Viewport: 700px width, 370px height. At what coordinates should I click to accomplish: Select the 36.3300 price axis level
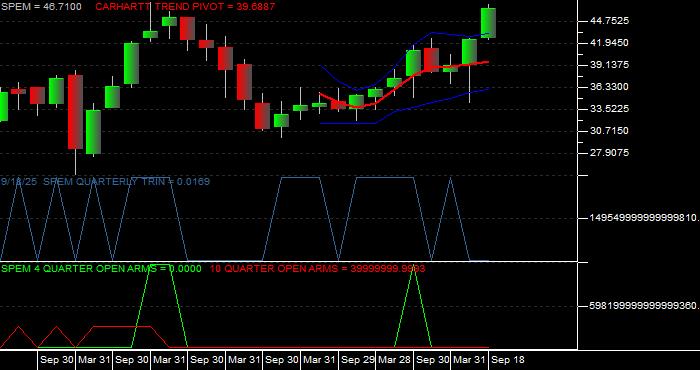tap(609, 87)
